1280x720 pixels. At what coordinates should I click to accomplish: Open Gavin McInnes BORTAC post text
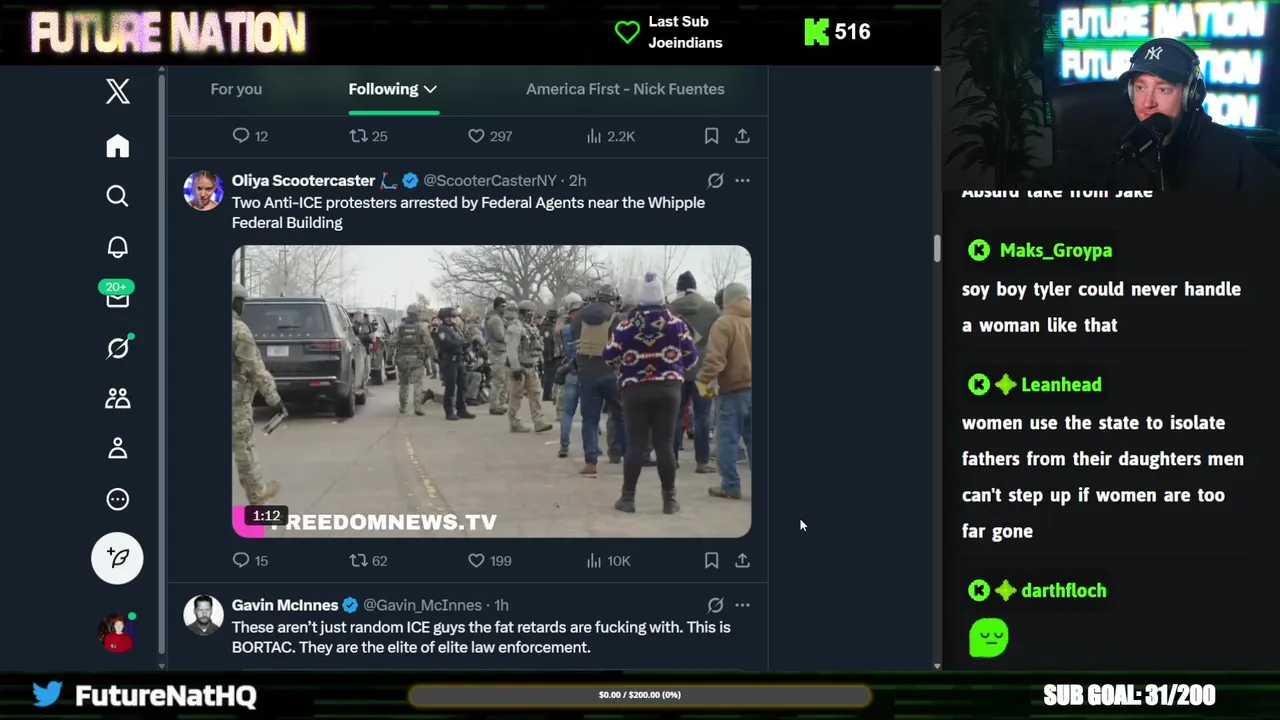tap(481, 637)
